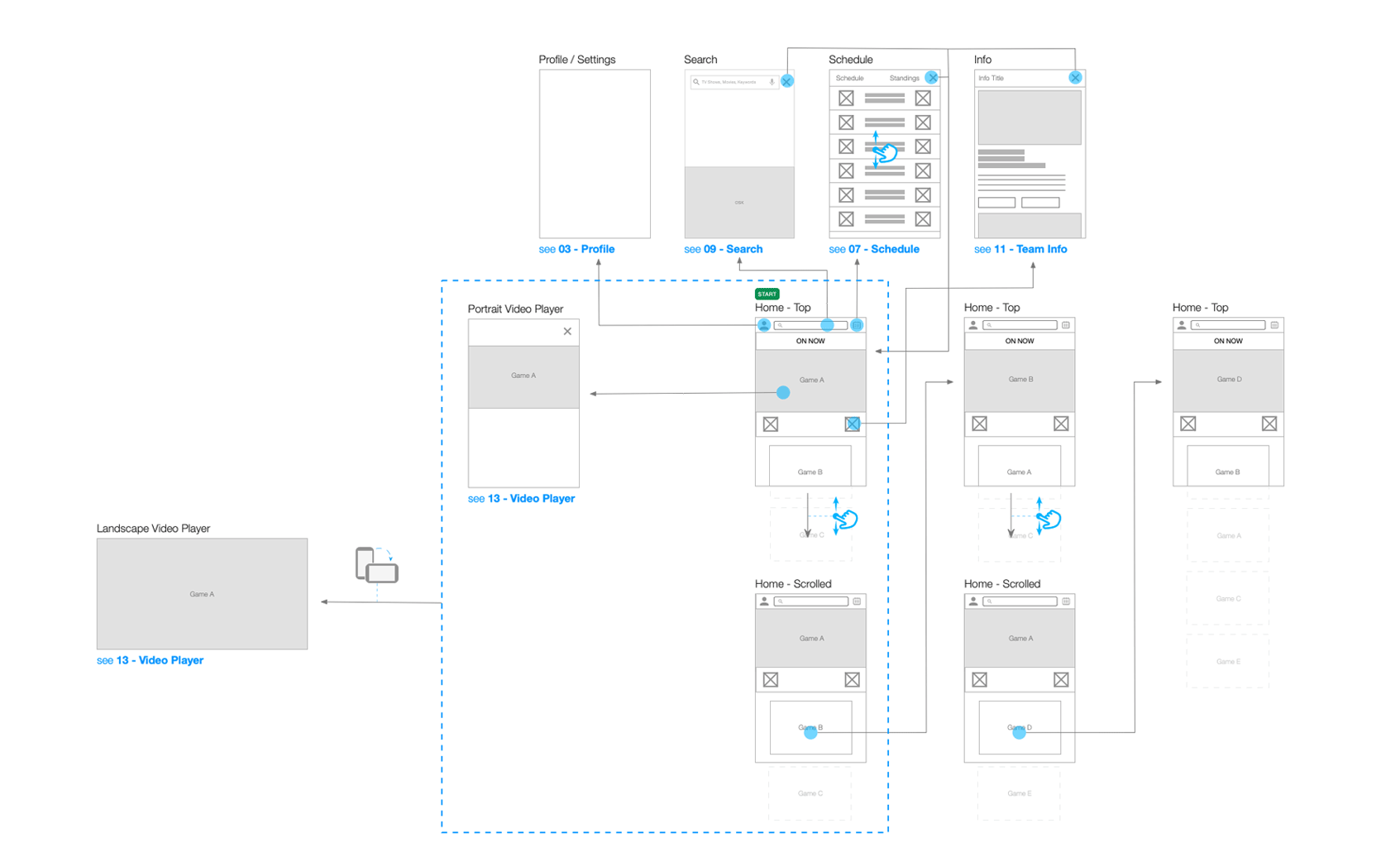This screenshot has height=867, width=1400.
Task: Click the highlighted team image placeholder under START Game A
Action: click(x=853, y=424)
